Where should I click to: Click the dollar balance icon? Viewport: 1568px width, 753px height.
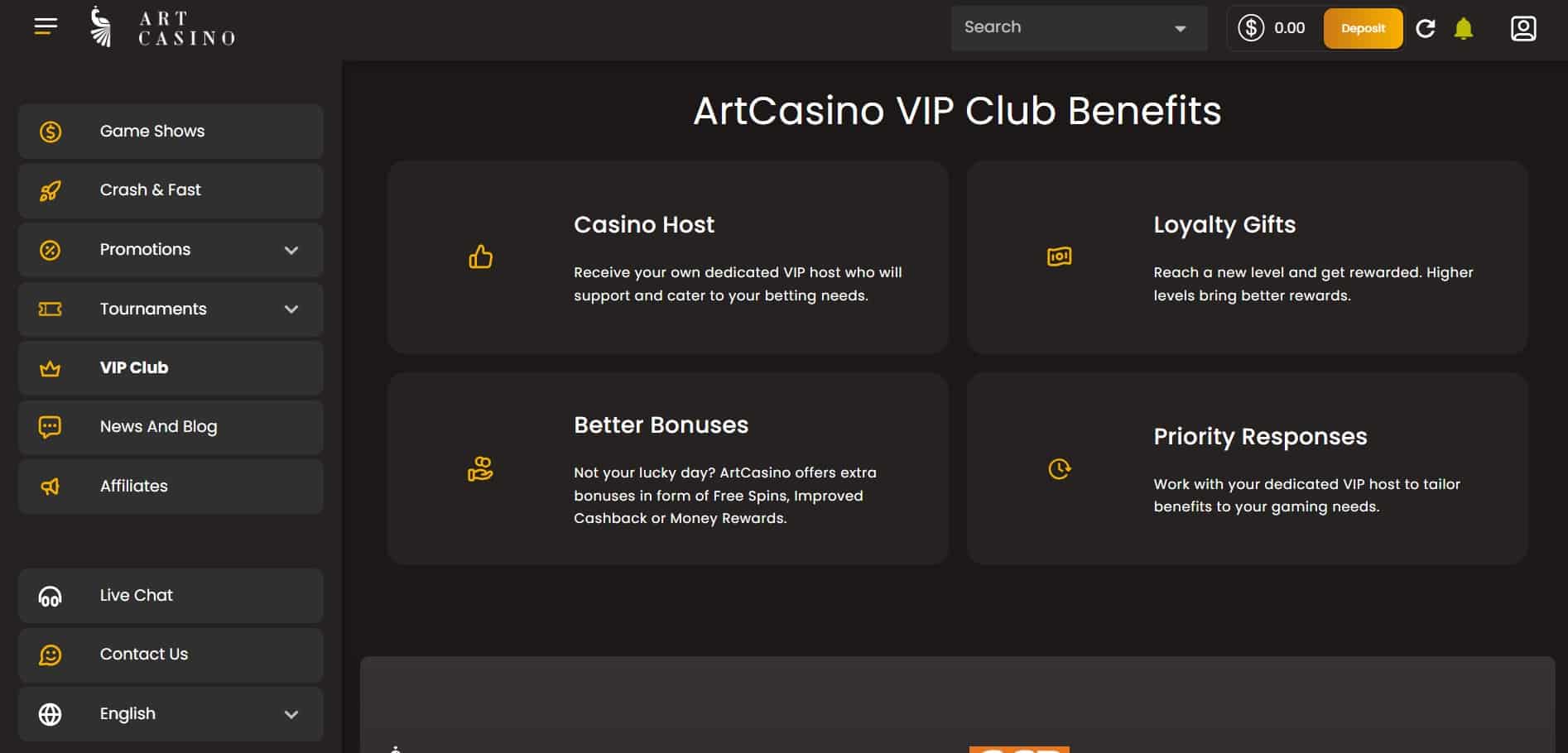tap(1251, 28)
